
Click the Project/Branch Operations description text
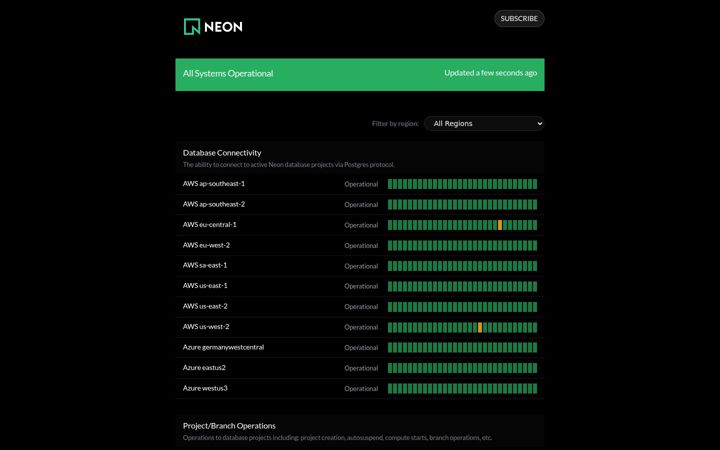[337, 438]
